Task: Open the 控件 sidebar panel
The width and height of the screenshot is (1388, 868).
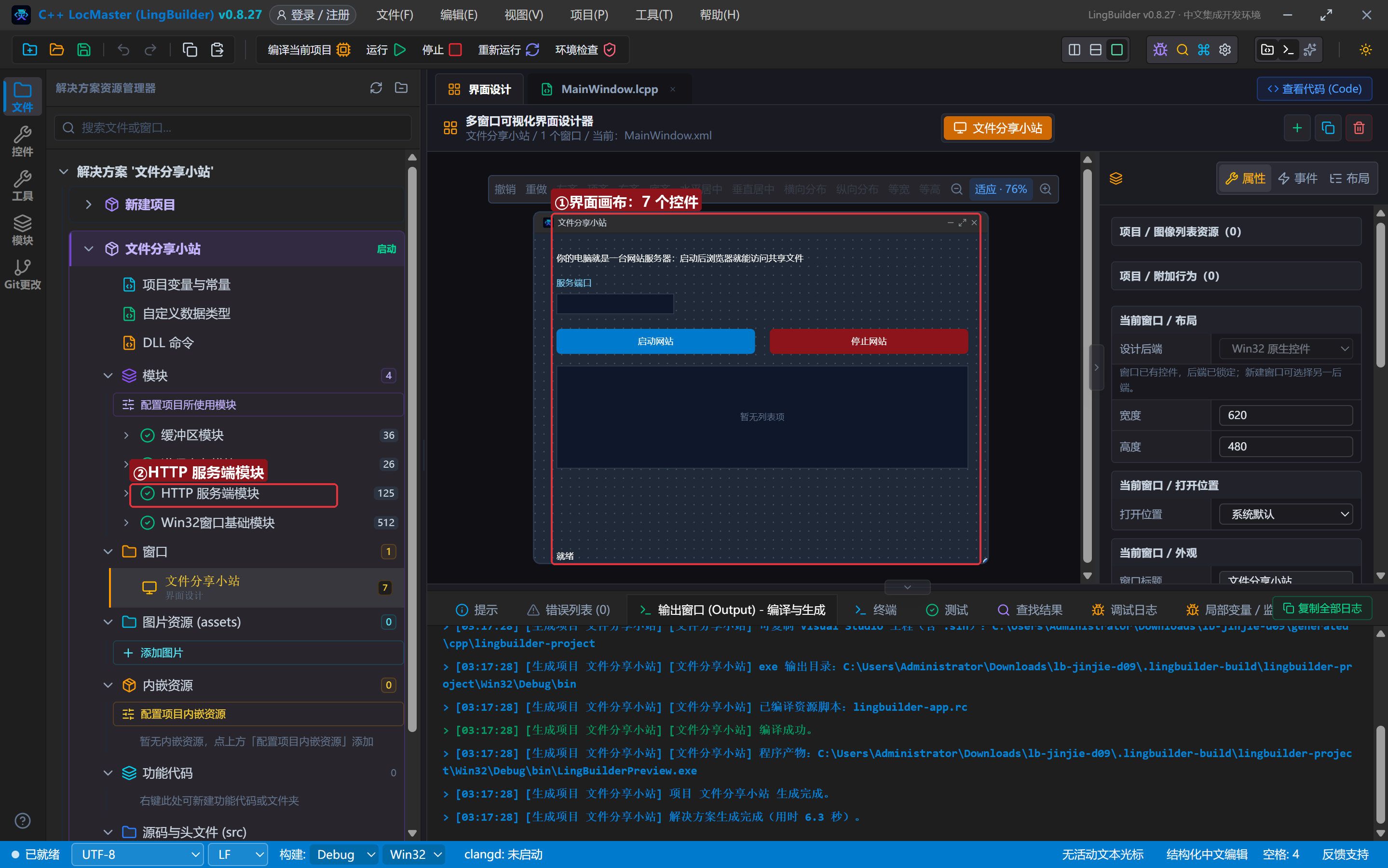Action: click(22, 141)
